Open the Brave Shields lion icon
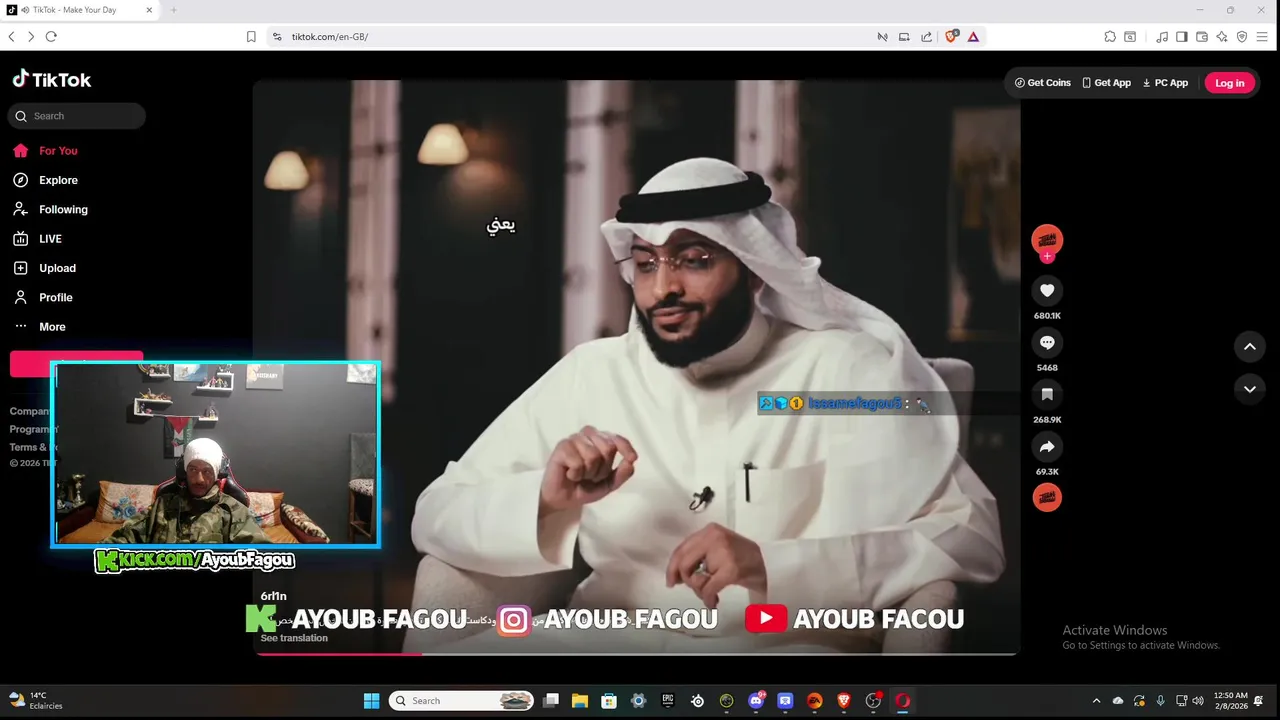Screen dimensions: 1280x720 pyautogui.click(x=951, y=36)
